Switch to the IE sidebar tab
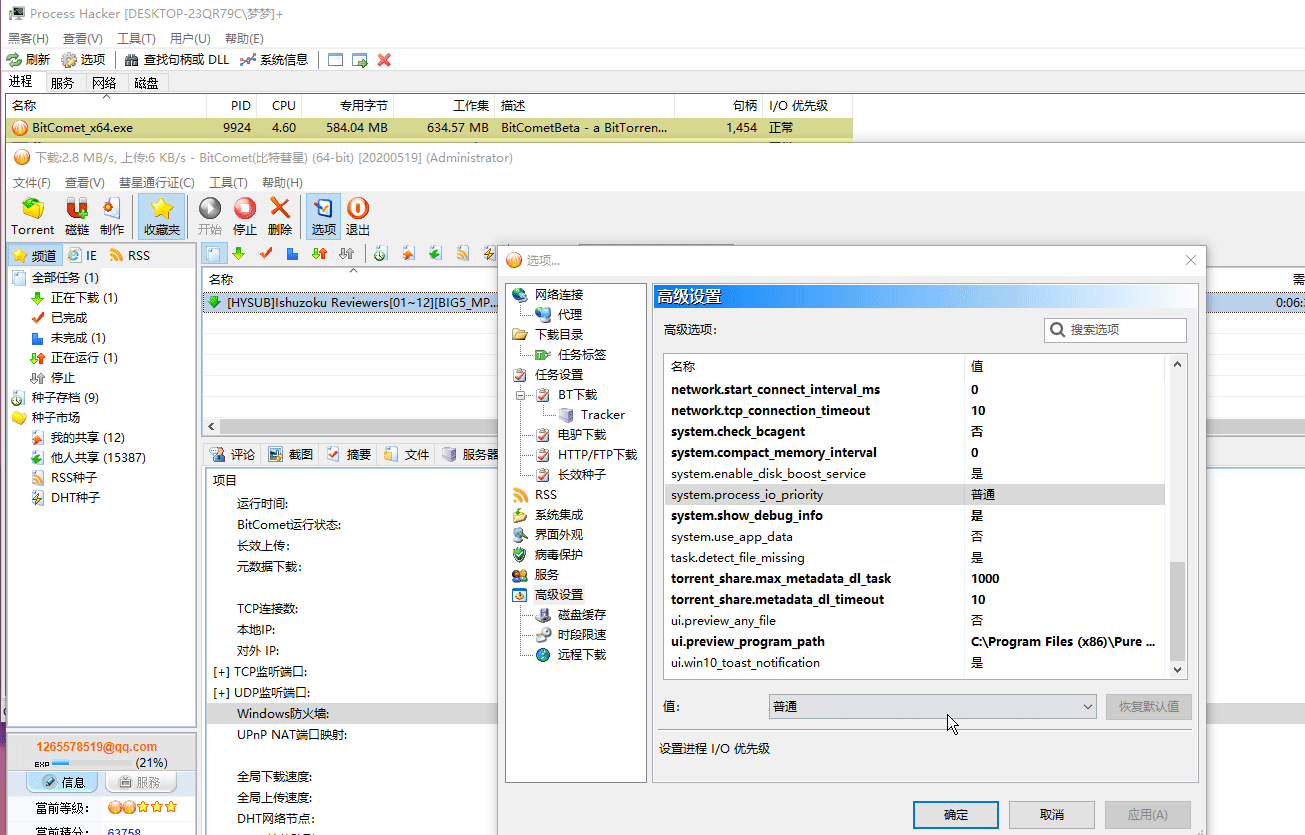The width and height of the screenshot is (1305, 835). [x=83, y=256]
